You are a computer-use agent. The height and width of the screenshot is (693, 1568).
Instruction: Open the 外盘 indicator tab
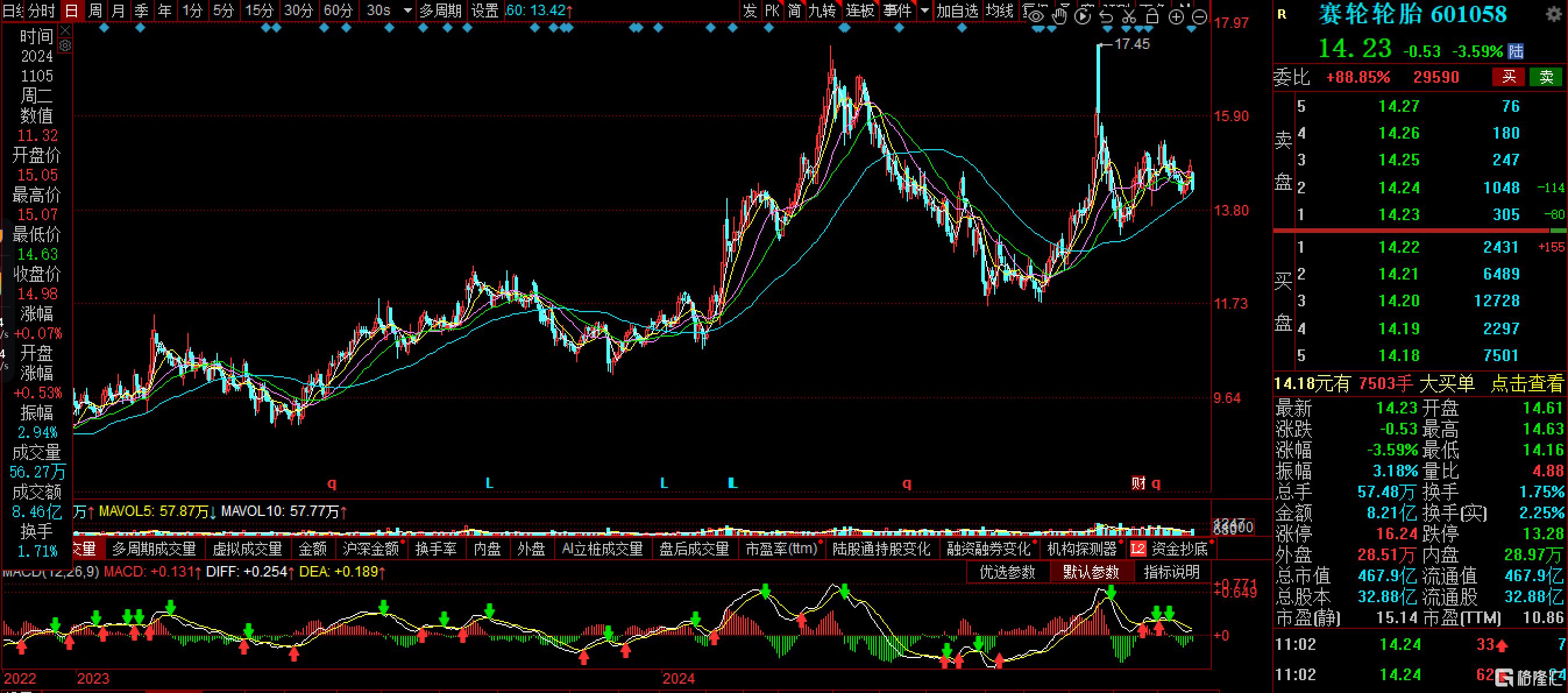point(531,549)
